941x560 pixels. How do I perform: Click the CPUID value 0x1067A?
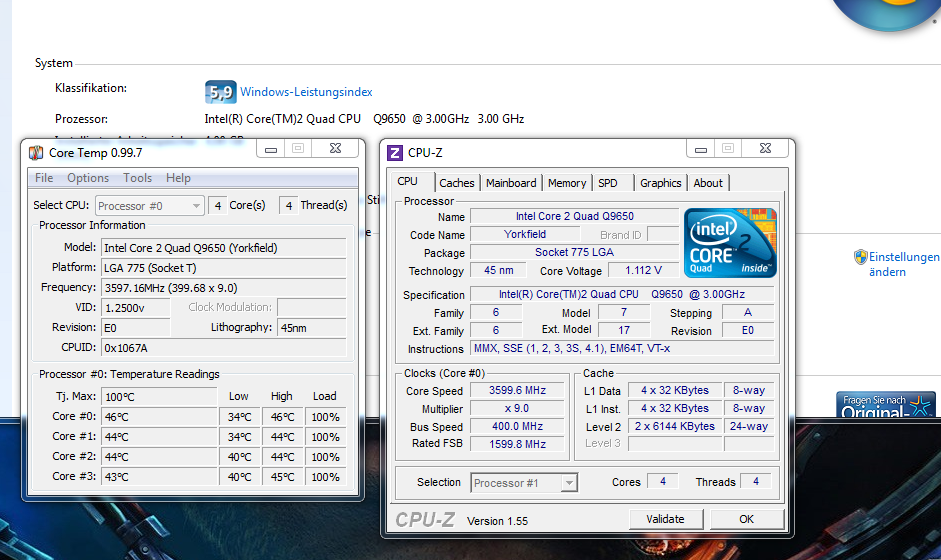click(224, 348)
